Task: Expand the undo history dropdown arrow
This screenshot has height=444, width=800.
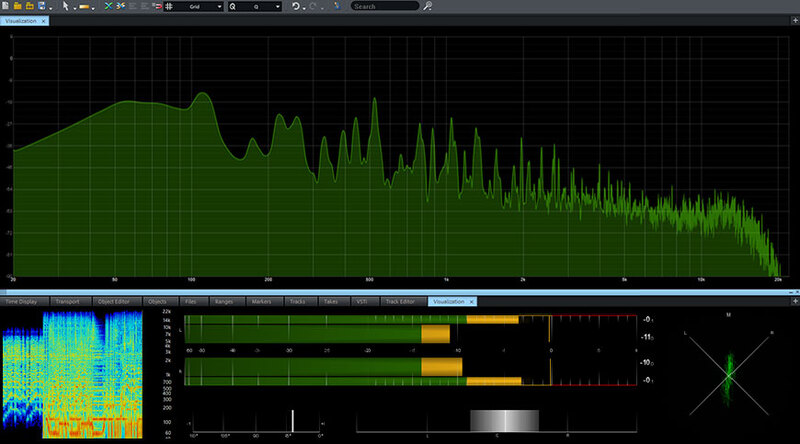Action: (305, 7)
